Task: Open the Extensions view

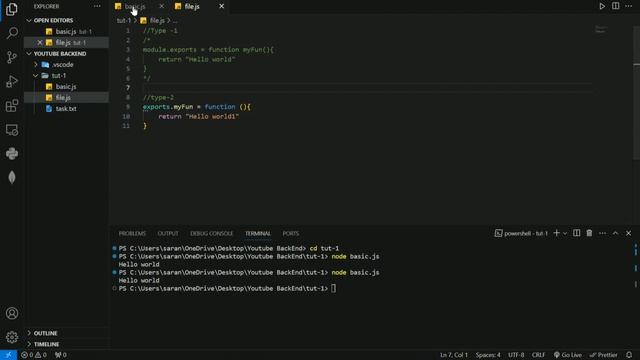Action: pos(12,106)
